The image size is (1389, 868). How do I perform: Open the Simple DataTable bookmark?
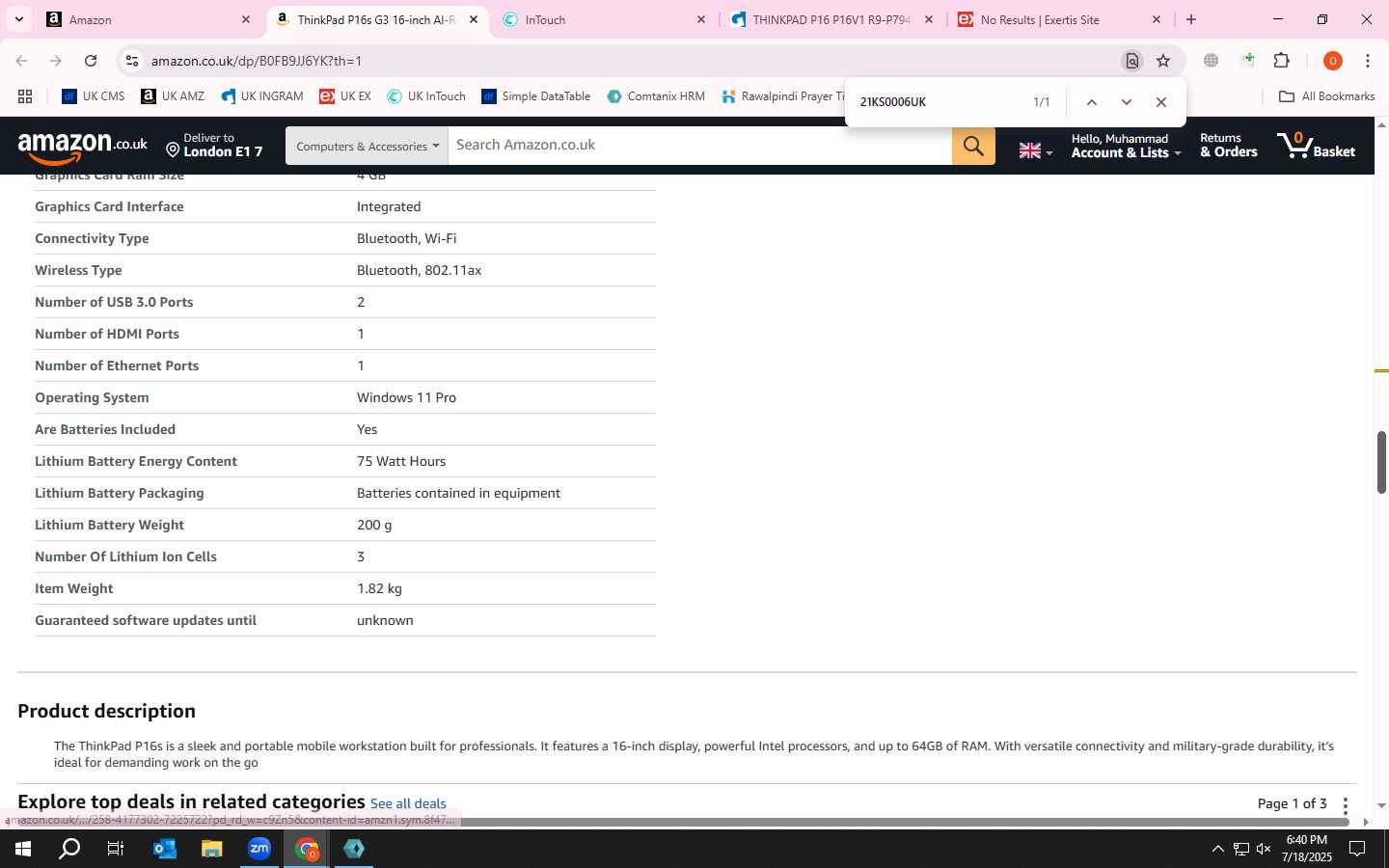(x=535, y=96)
